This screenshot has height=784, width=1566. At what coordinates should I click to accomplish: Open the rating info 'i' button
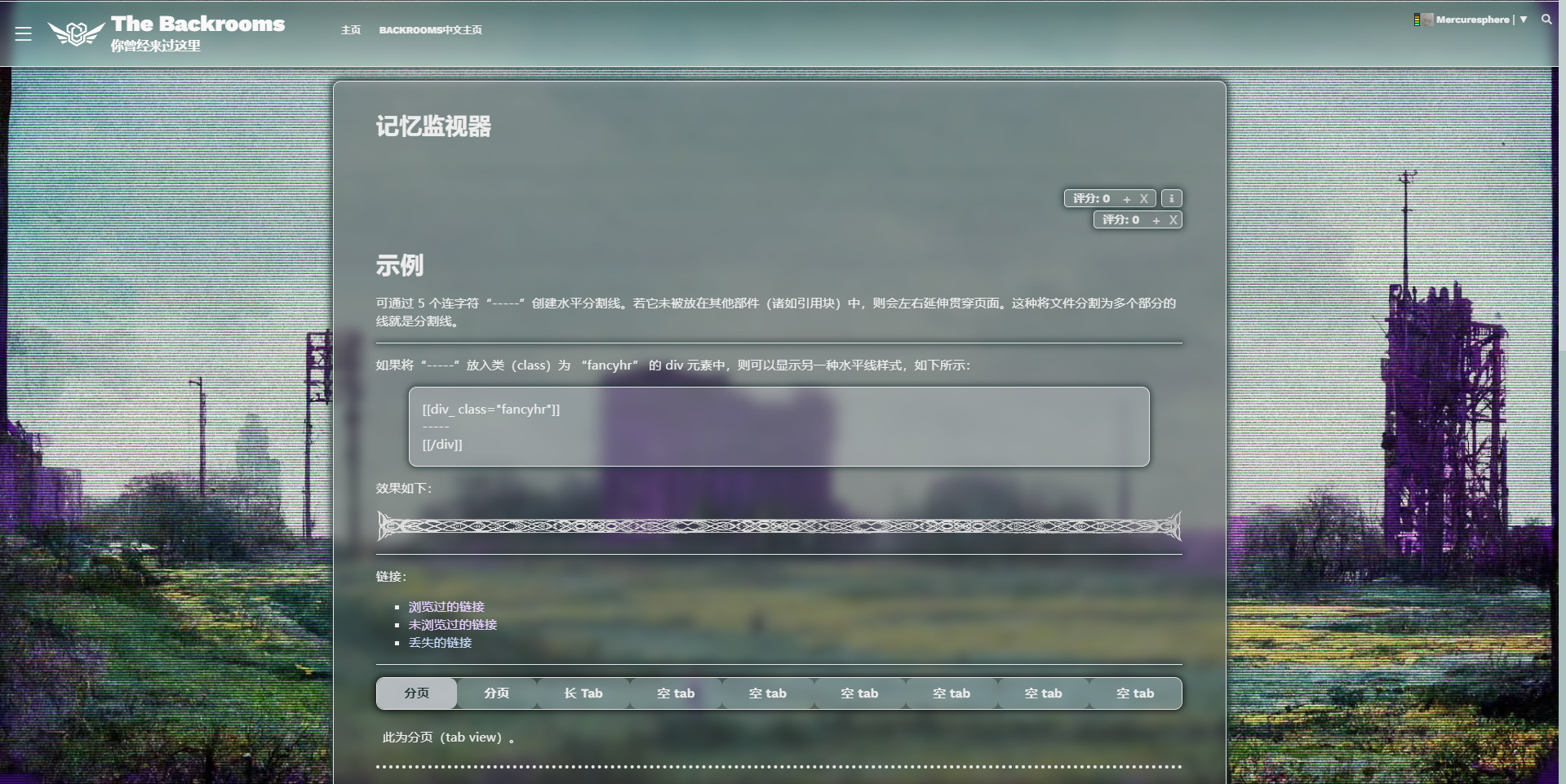pyautogui.click(x=1171, y=198)
